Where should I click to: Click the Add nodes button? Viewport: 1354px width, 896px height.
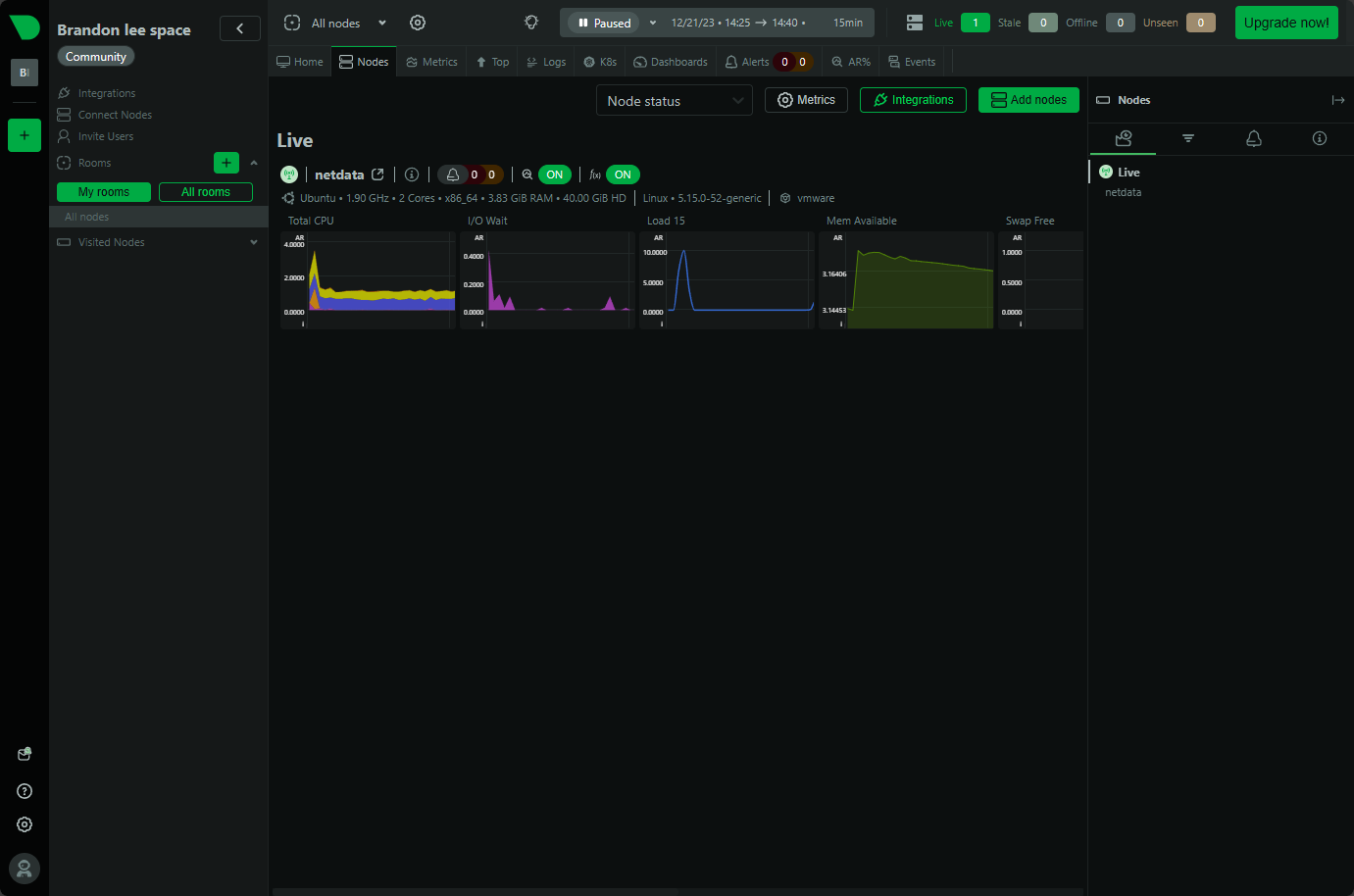click(1028, 100)
